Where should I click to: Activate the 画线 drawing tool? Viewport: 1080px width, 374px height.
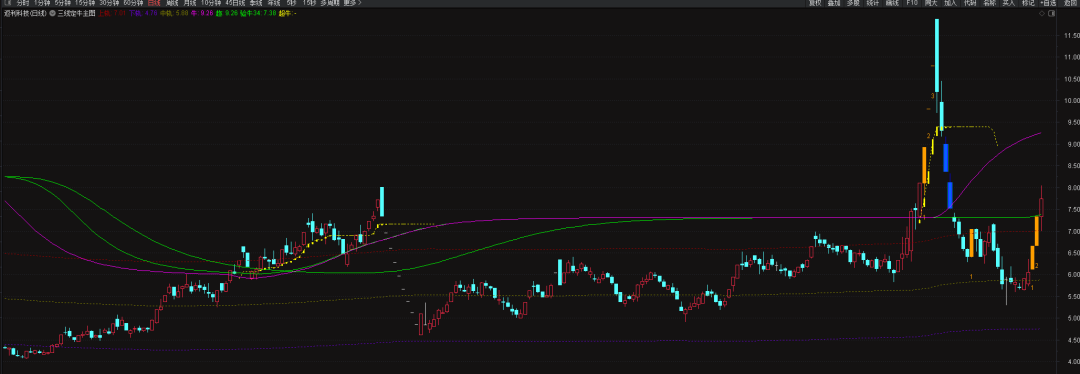(892, 3)
